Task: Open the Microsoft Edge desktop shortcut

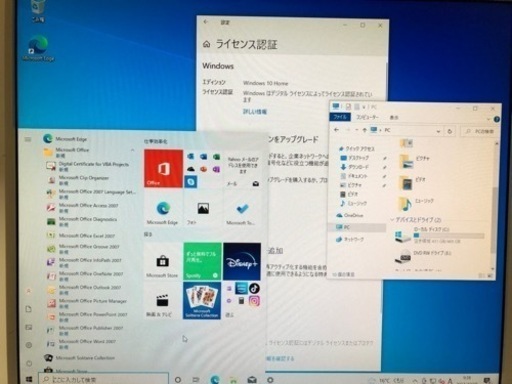Action: (x=38, y=49)
